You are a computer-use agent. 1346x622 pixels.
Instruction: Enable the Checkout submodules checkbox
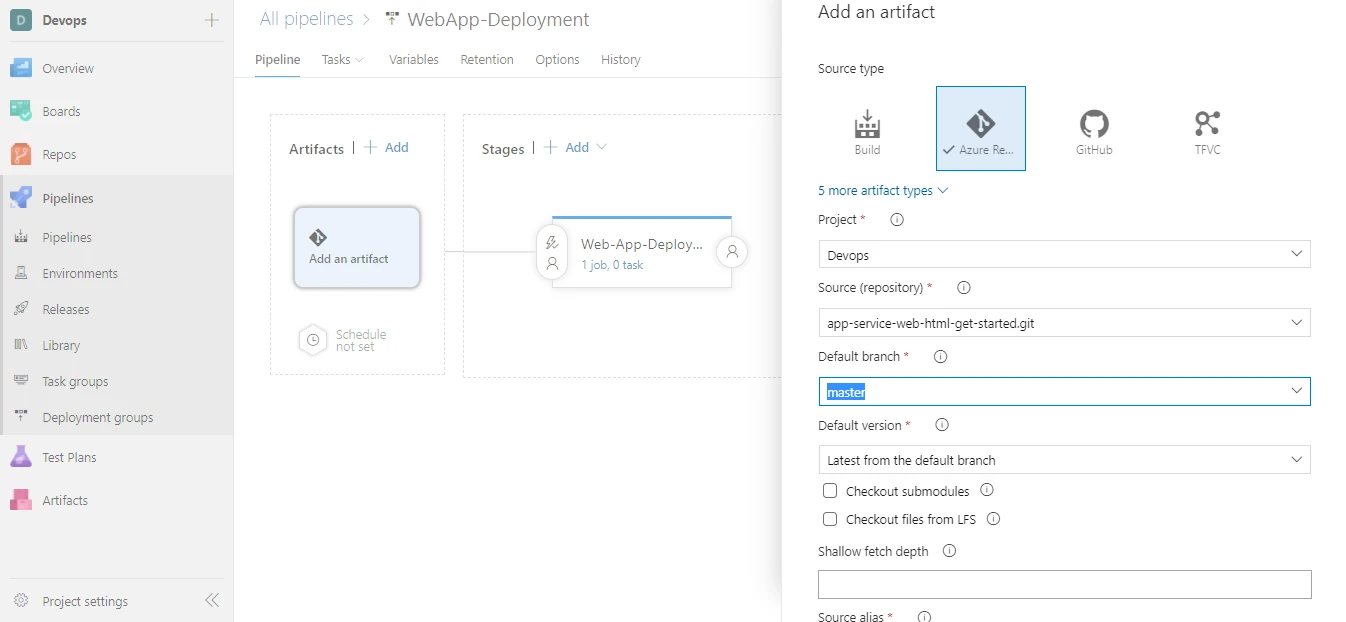829,490
